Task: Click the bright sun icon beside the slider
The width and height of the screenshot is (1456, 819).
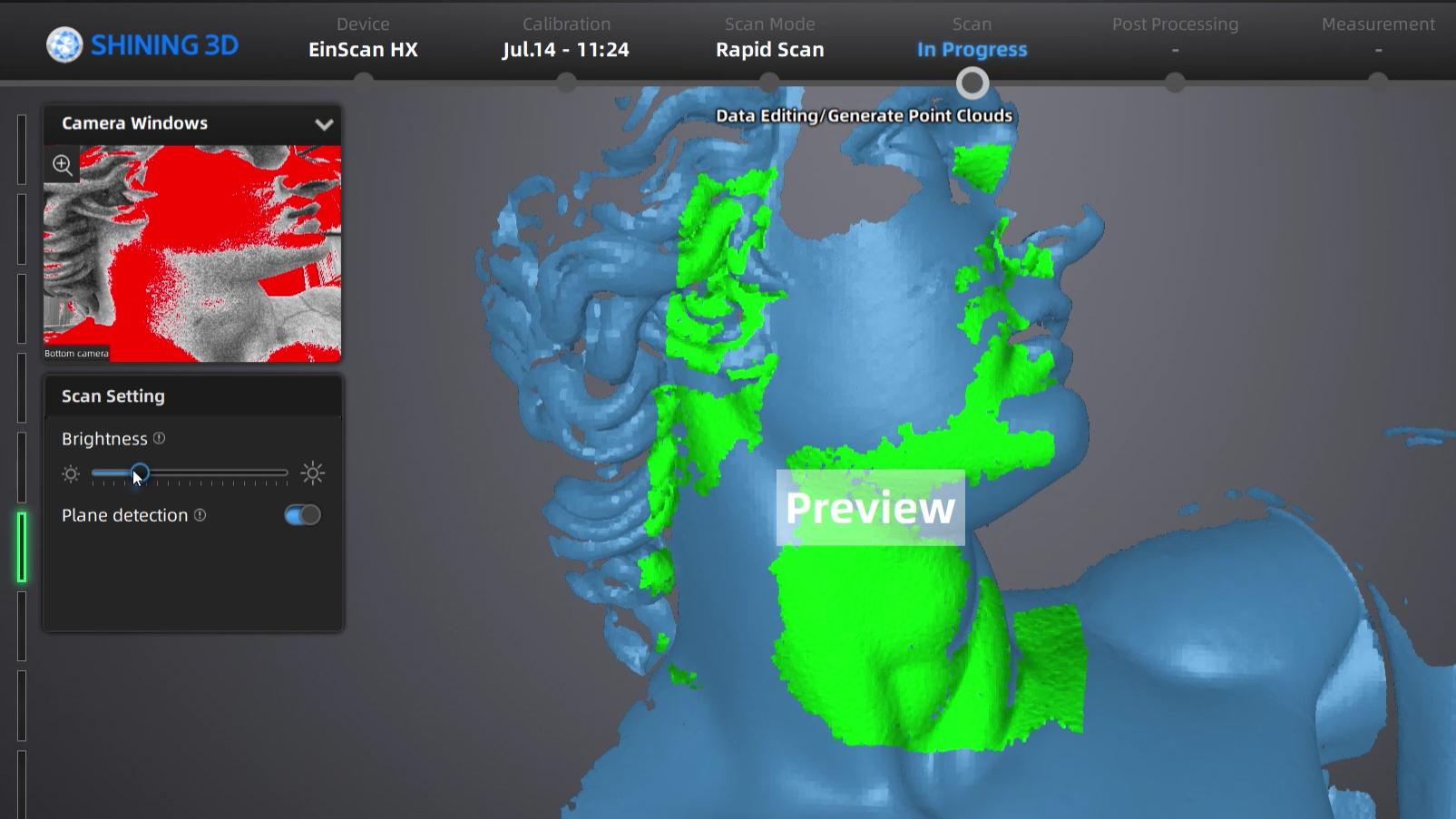Action: (x=312, y=473)
